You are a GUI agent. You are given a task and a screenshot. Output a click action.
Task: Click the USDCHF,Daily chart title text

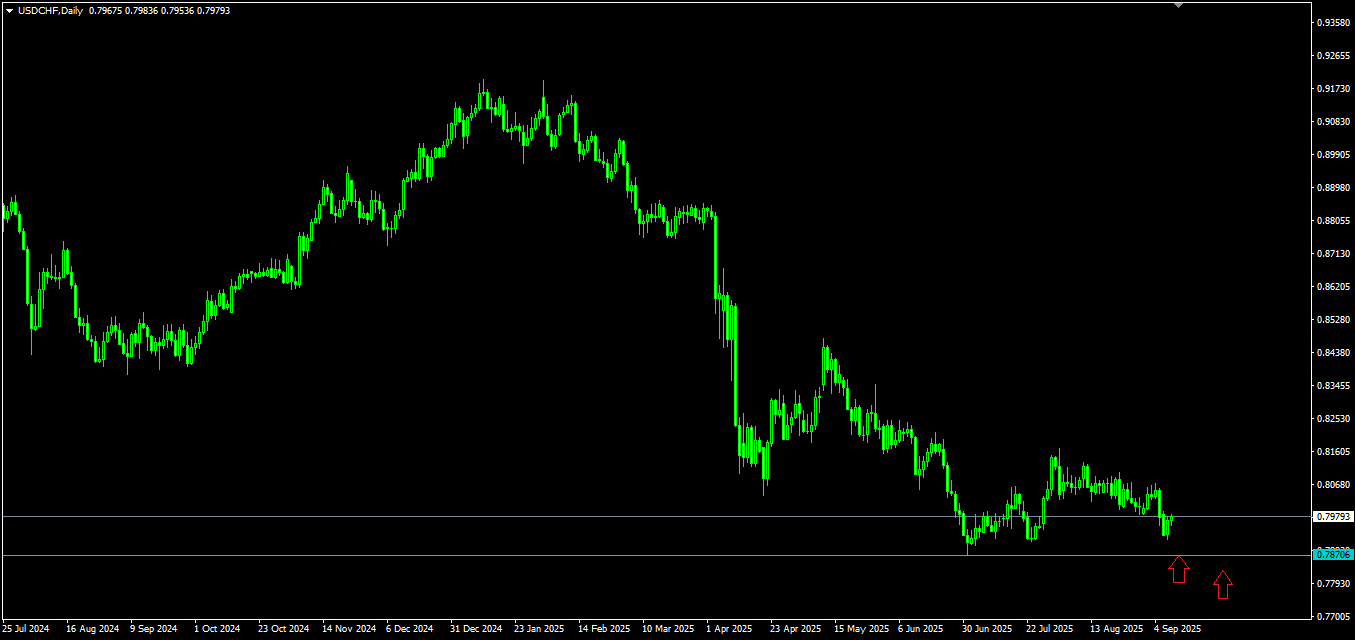pyautogui.click(x=50, y=11)
